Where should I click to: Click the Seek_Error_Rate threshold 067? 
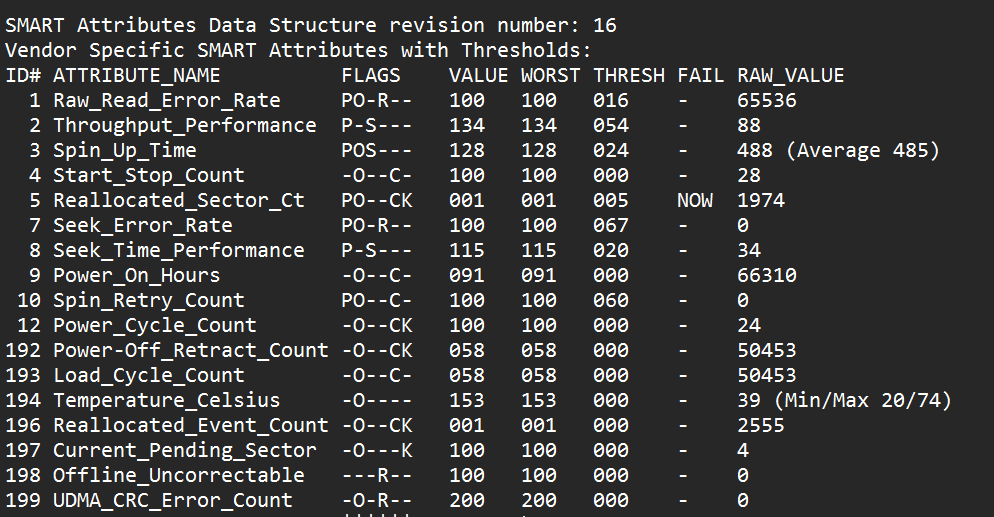(611, 226)
